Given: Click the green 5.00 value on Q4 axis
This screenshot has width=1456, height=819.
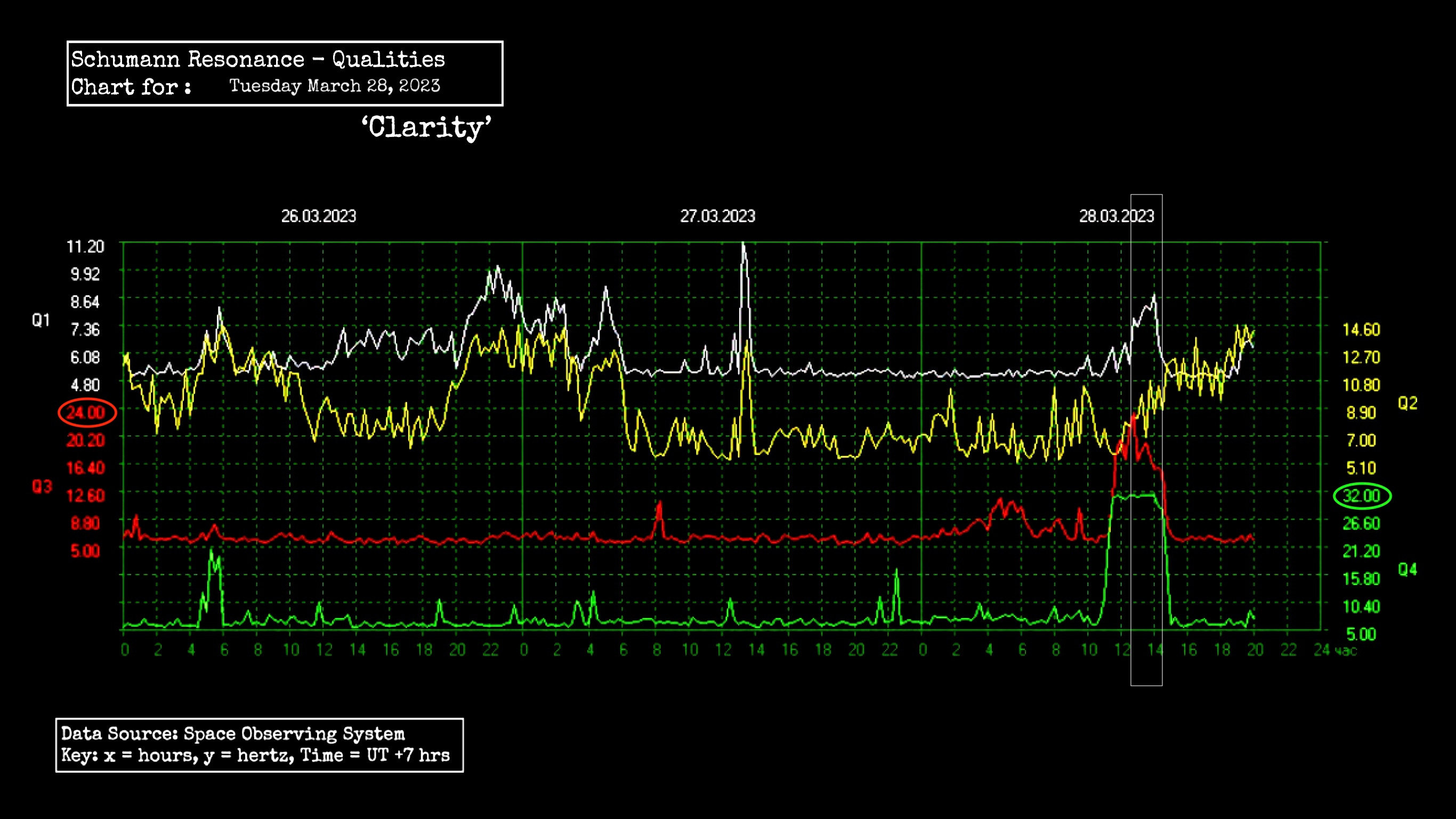Looking at the screenshot, I should [x=1361, y=634].
